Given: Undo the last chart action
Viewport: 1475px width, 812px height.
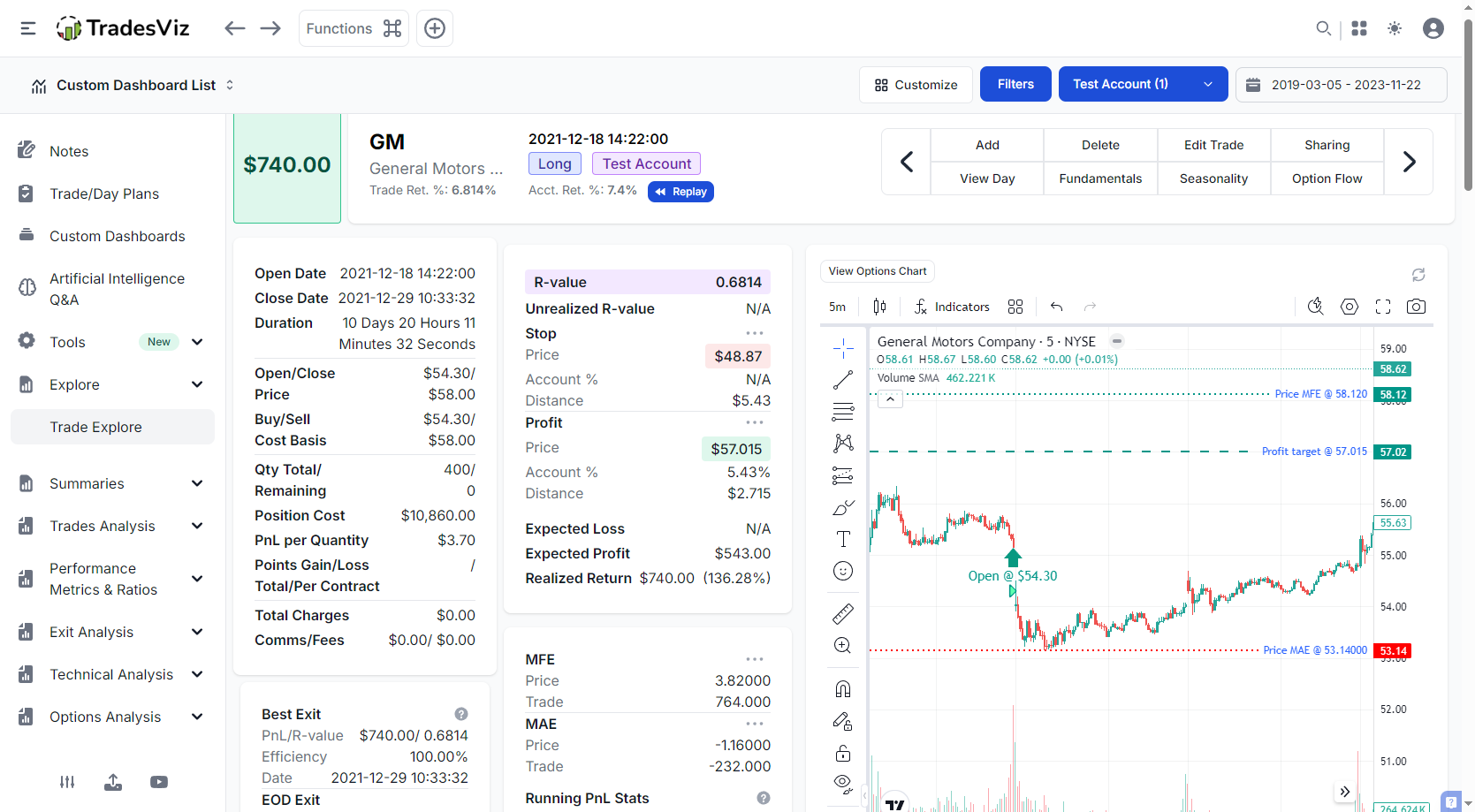Looking at the screenshot, I should (1056, 307).
